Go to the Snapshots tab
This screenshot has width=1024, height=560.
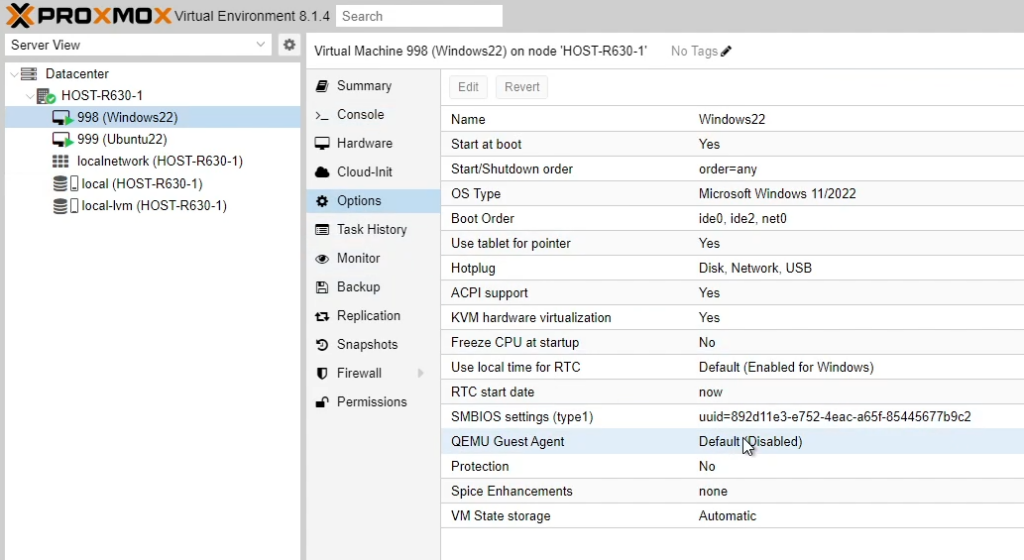point(373,345)
